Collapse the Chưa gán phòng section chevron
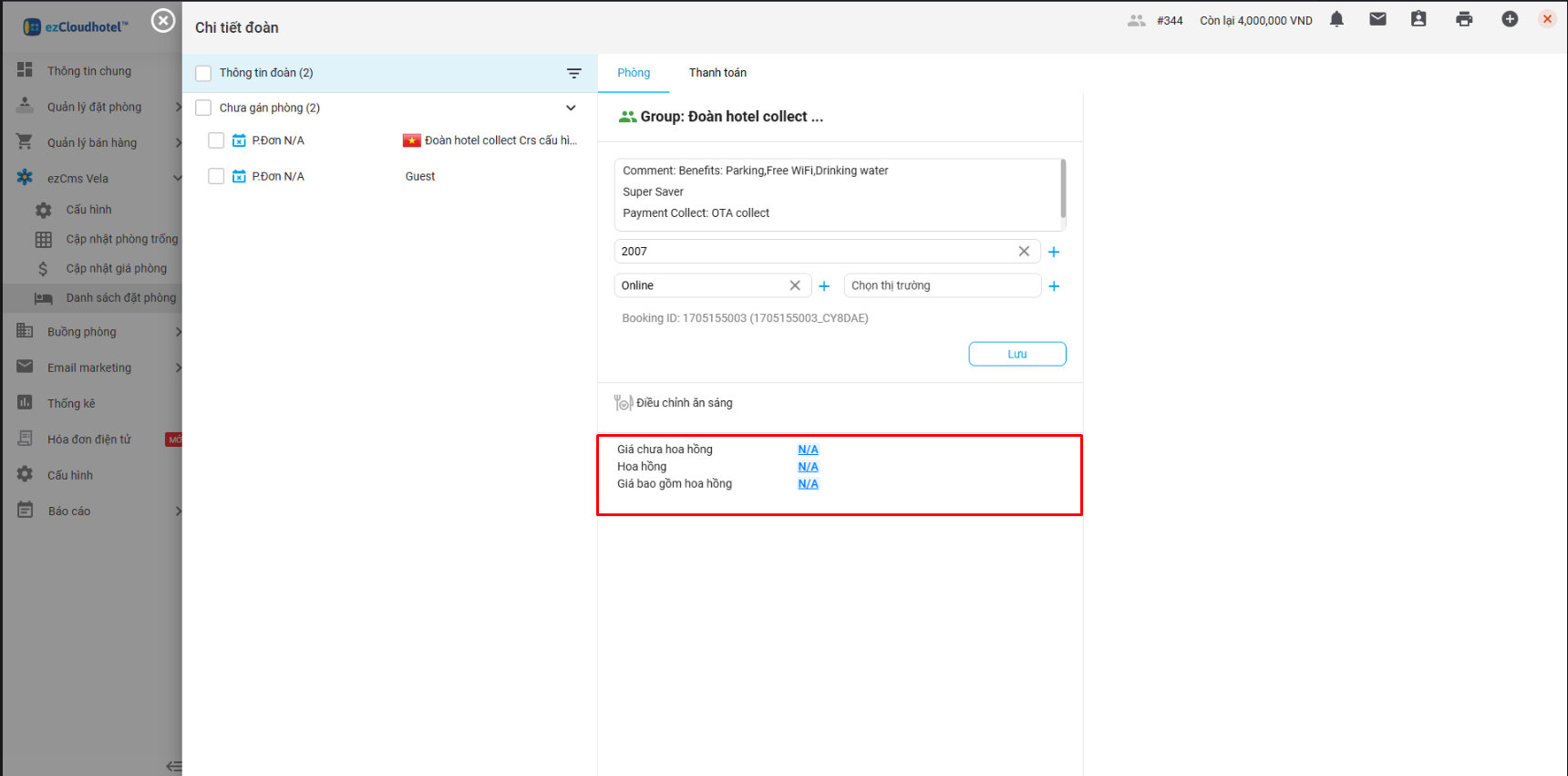This screenshot has height=776, width=1568. pyautogui.click(x=571, y=108)
